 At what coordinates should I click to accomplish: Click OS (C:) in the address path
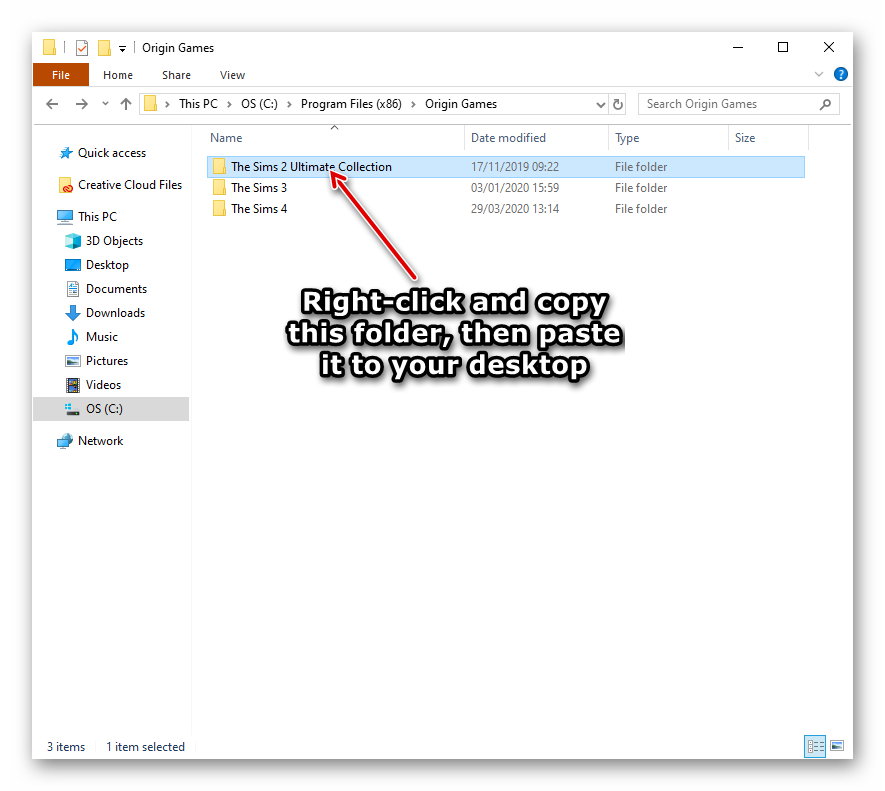(x=259, y=104)
